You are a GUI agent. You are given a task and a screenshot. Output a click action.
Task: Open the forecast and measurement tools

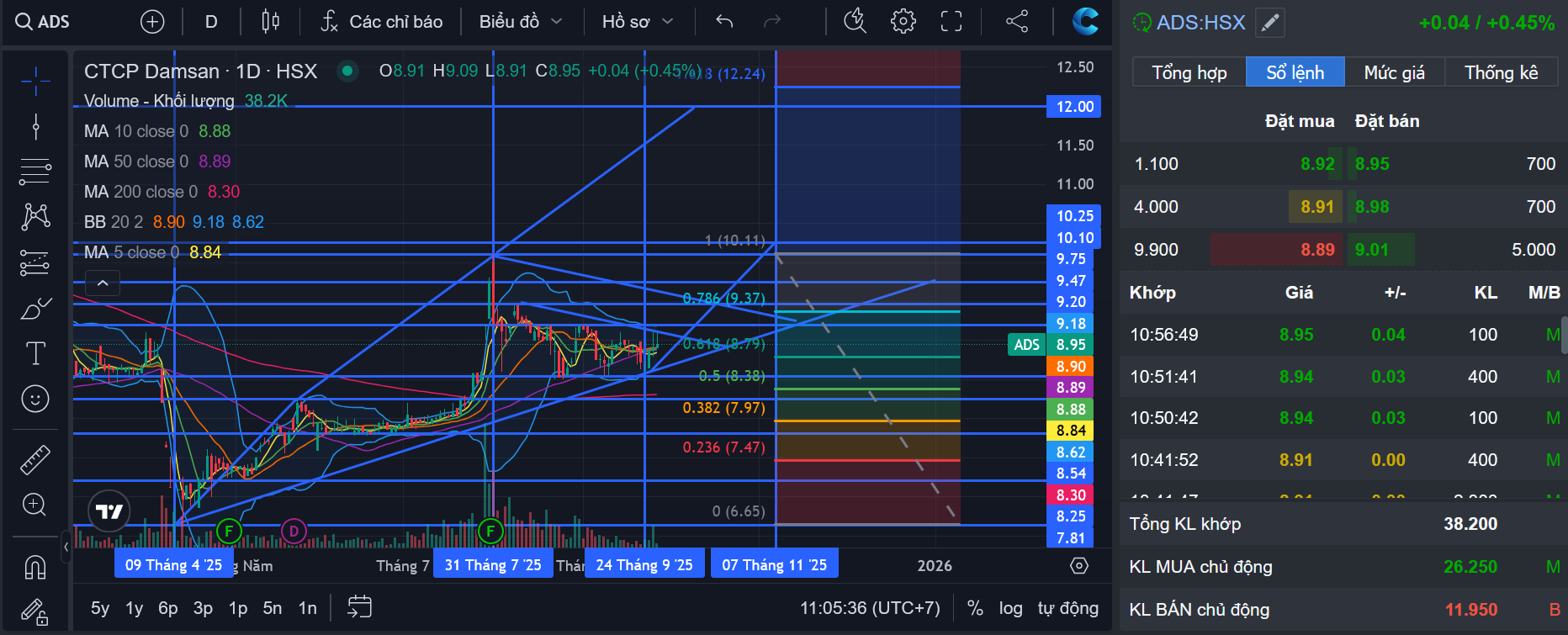(35, 263)
